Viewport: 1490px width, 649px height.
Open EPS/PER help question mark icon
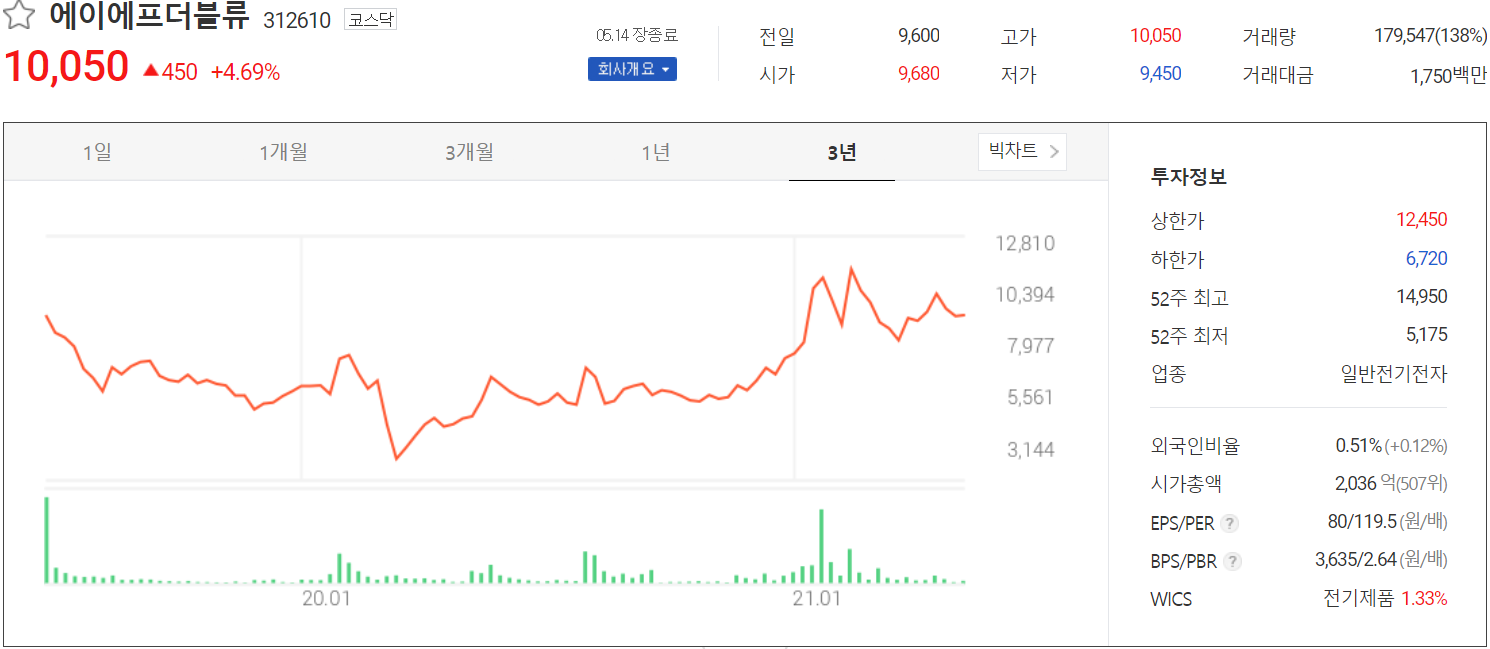[1230, 523]
